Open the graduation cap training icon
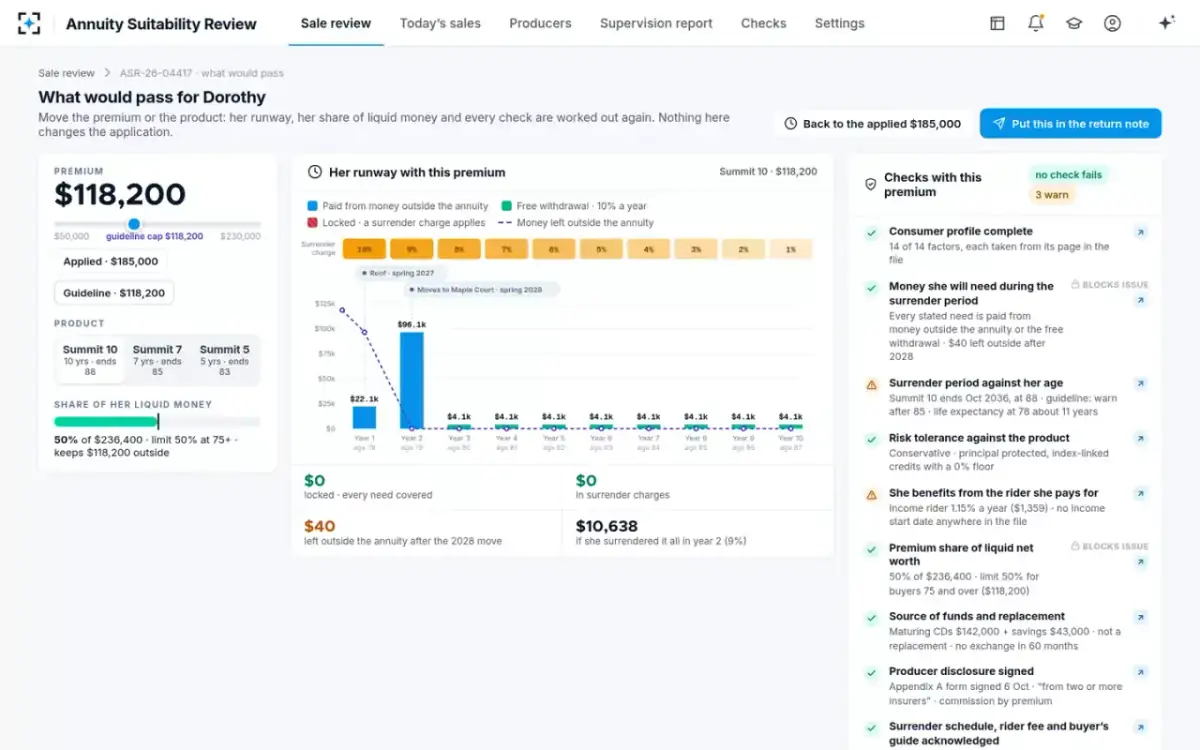1200x750 pixels. [x=1074, y=23]
